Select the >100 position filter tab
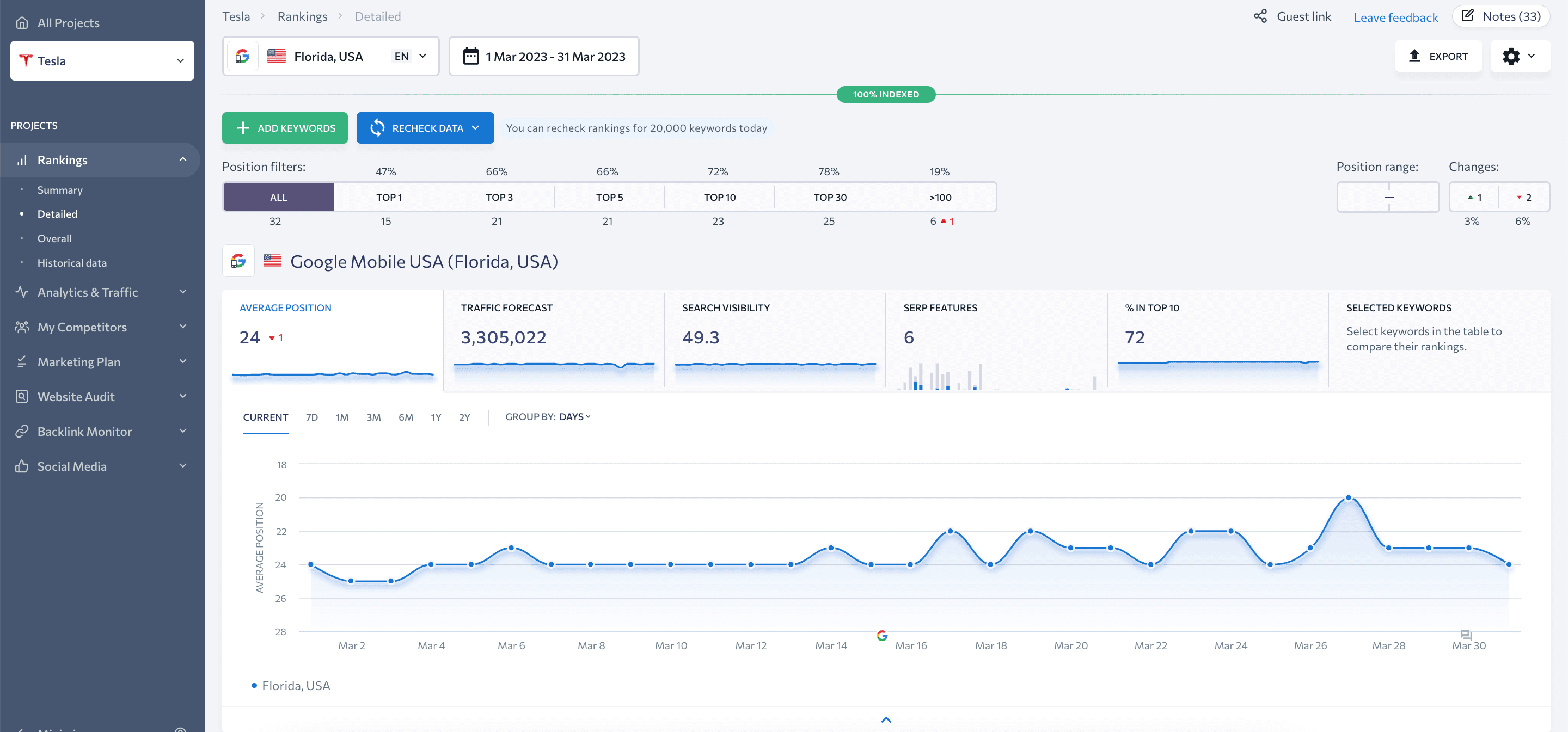Viewport: 1568px width, 732px height. (940, 196)
